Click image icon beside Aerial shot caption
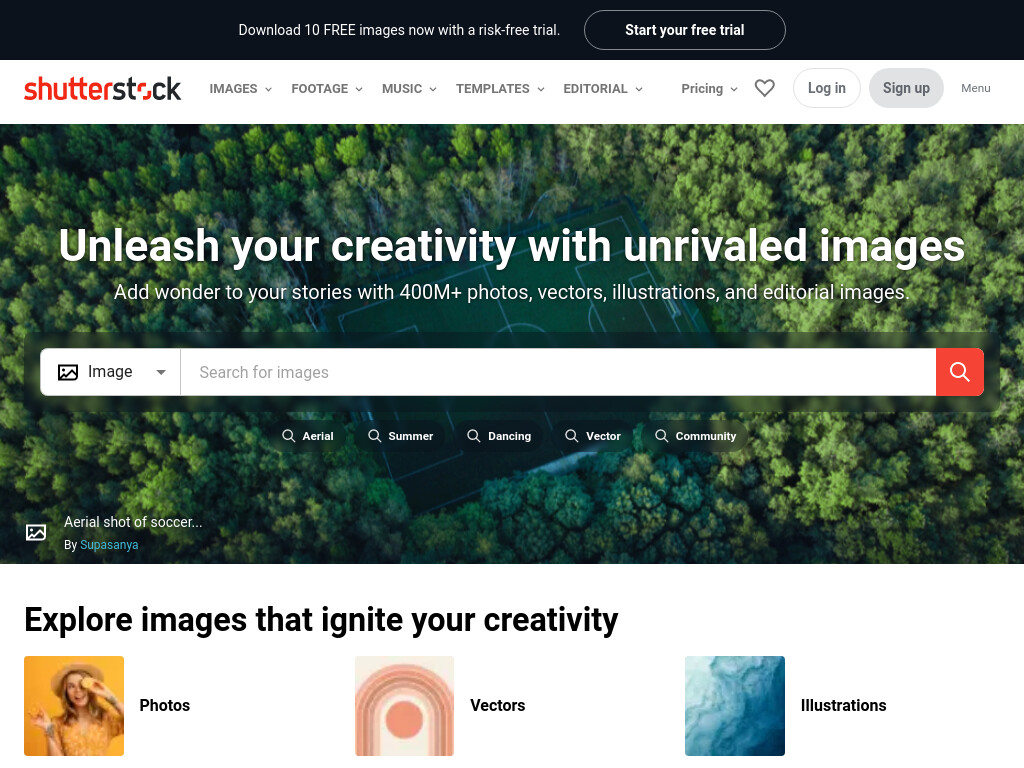Screen dimensions: 1024x768 [x=36, y=532]
